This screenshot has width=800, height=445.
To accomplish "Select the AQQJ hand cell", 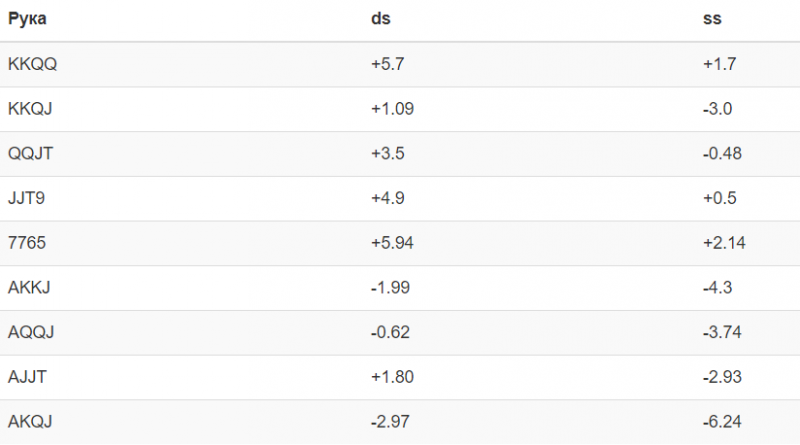I will coord(31,332).
